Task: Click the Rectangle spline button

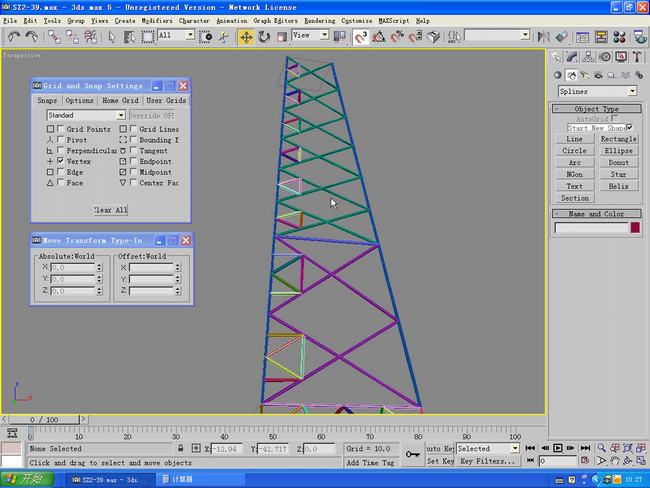Action: (618, 139)
